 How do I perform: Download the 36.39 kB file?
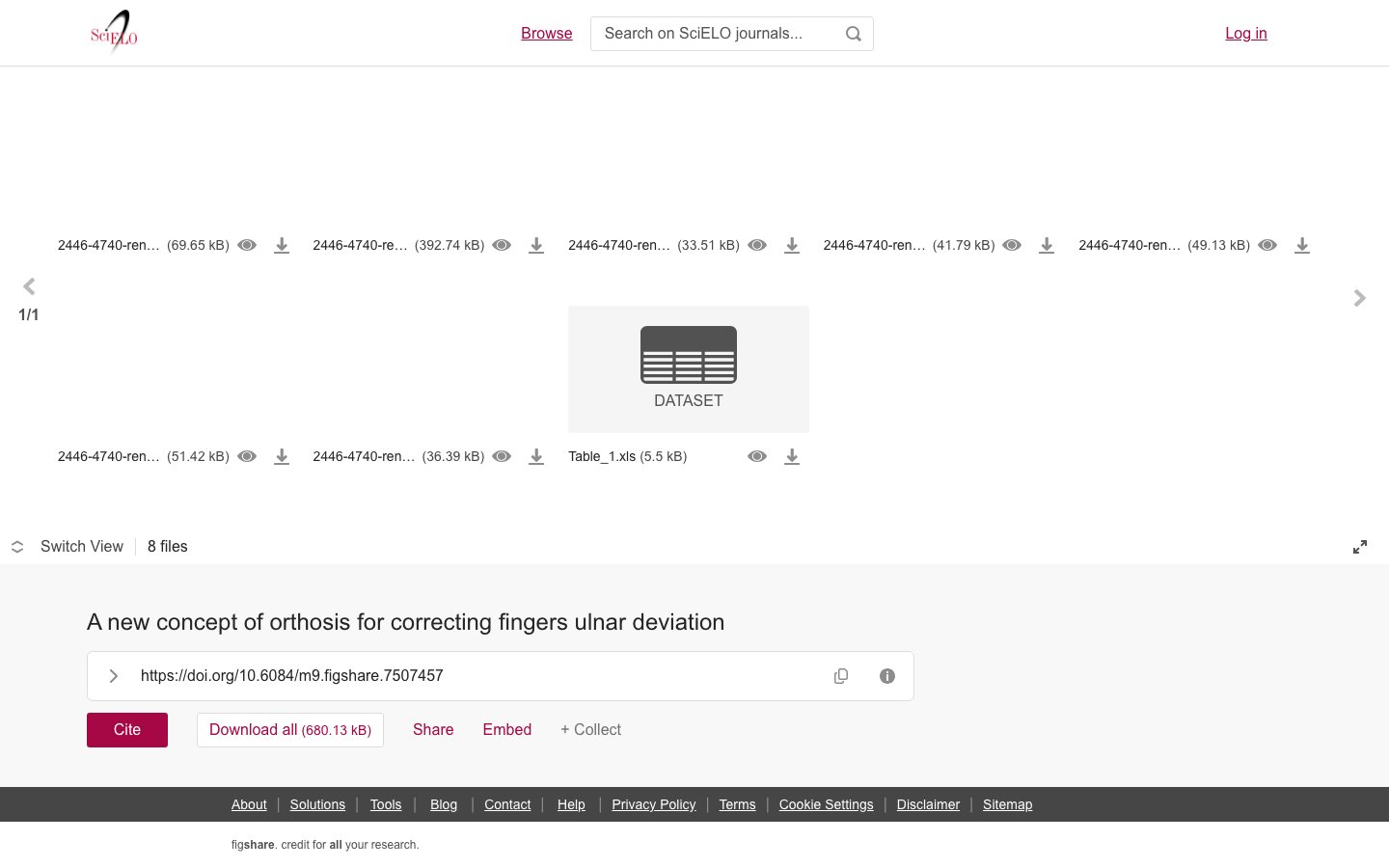pyautogui.click(x=536, y=456)
